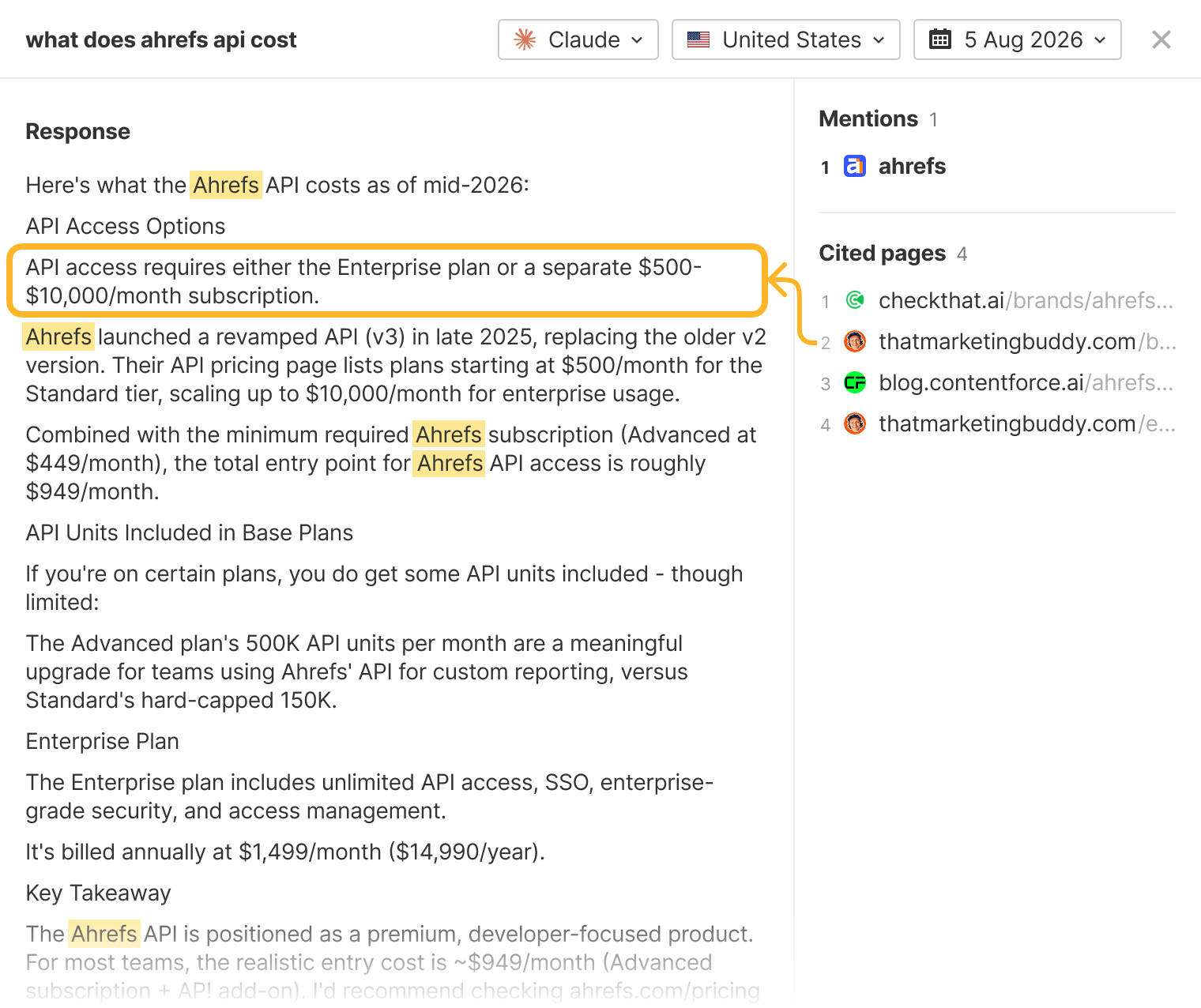
Task: Open the Claude model dropdown
Action: [x=578, y=39]
